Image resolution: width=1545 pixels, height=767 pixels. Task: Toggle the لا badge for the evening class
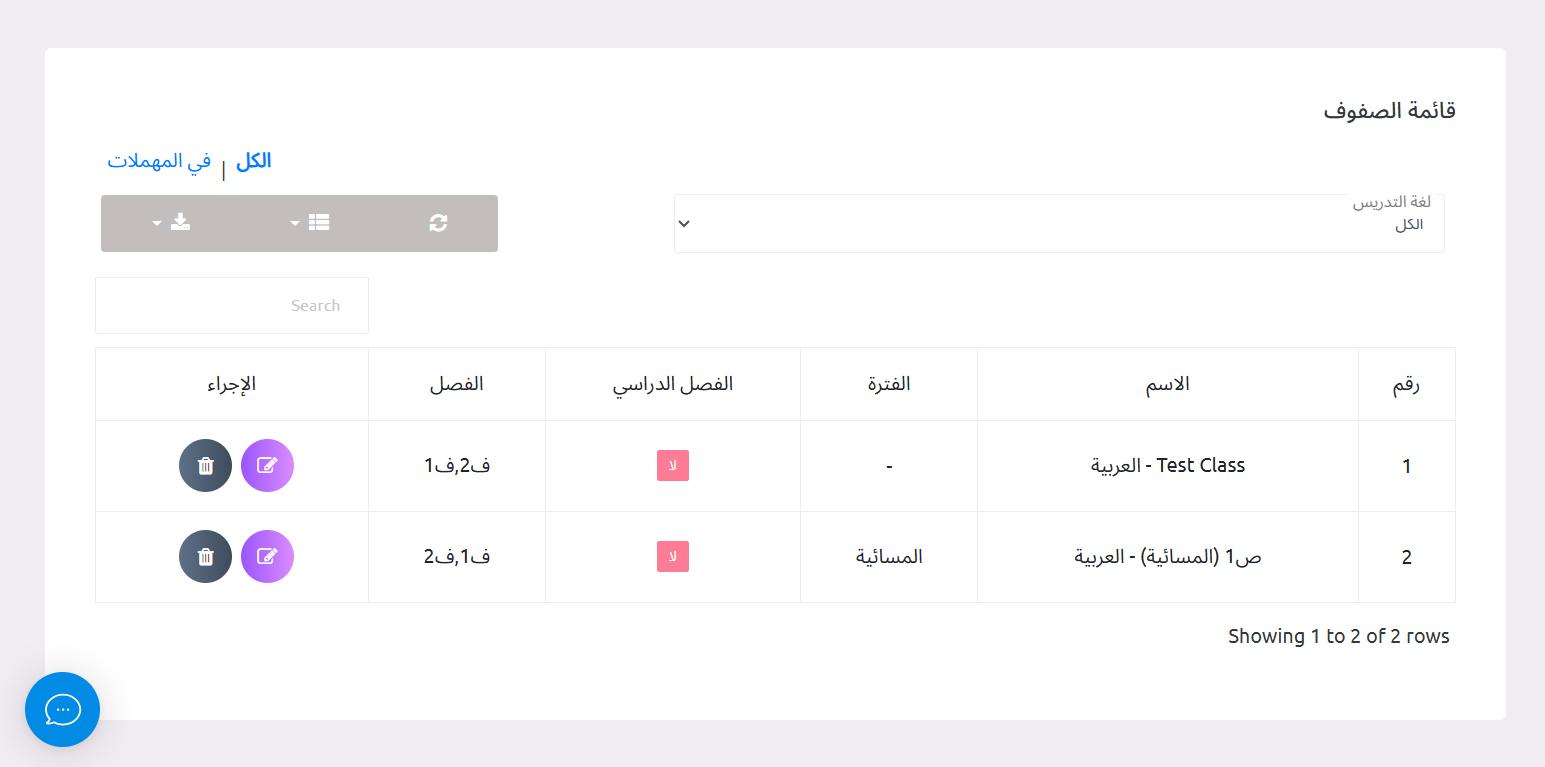tap(673, 556)
